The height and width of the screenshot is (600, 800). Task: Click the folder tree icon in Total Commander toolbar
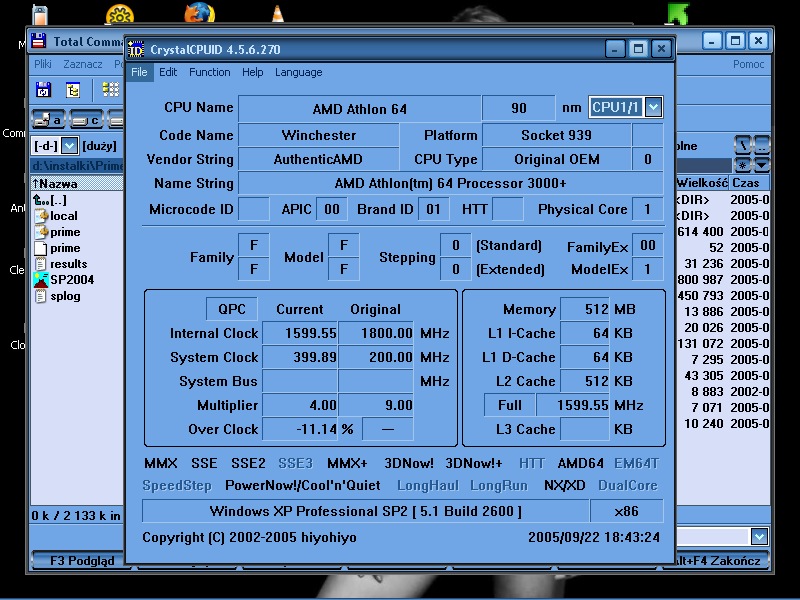click(x=73, y=90)
